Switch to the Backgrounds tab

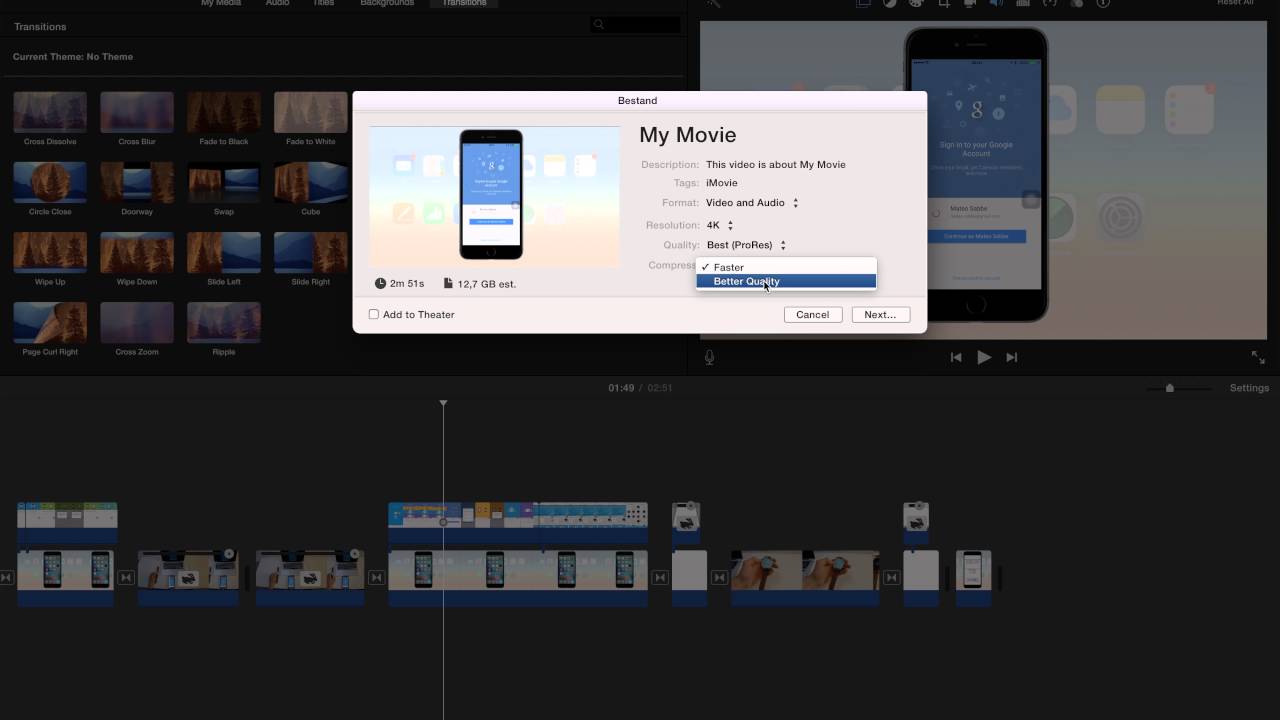pyautogui.click(x=387, y=3)
